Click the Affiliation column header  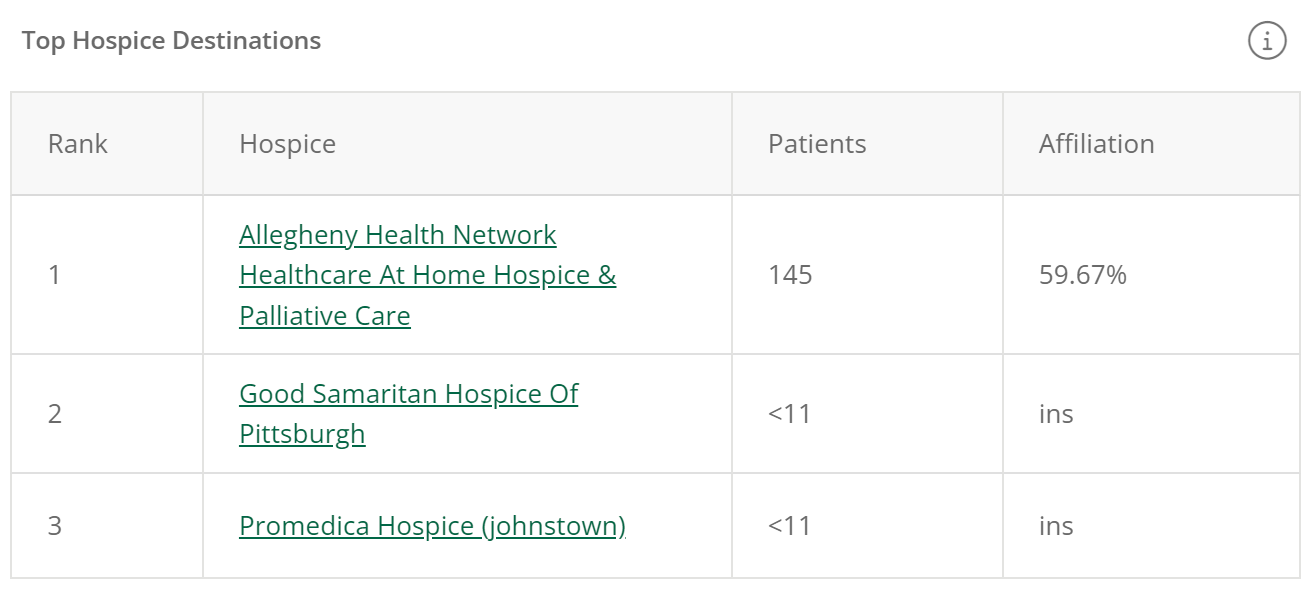pyautogui.click(x=1151, y=144)
